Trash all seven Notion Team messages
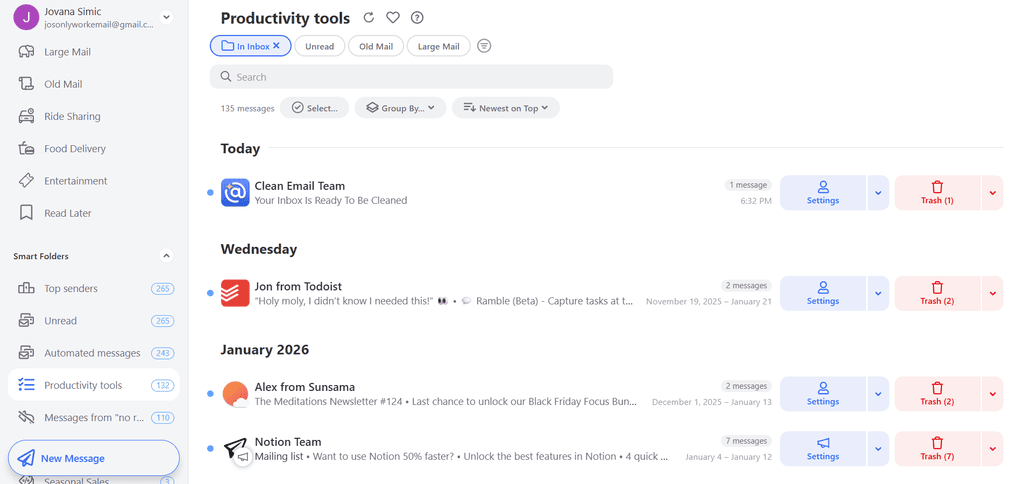Viewport: 1020px width, 484px height. 937,449
